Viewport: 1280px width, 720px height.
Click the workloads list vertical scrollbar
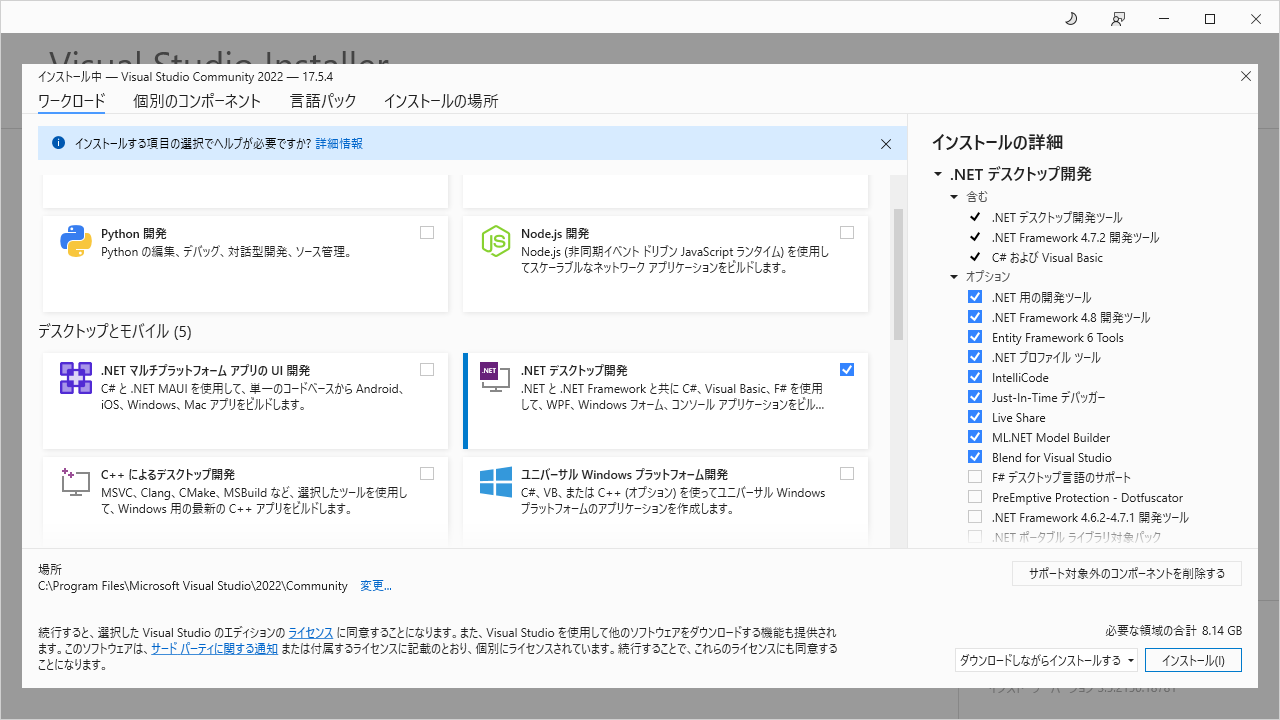[898, 274]
